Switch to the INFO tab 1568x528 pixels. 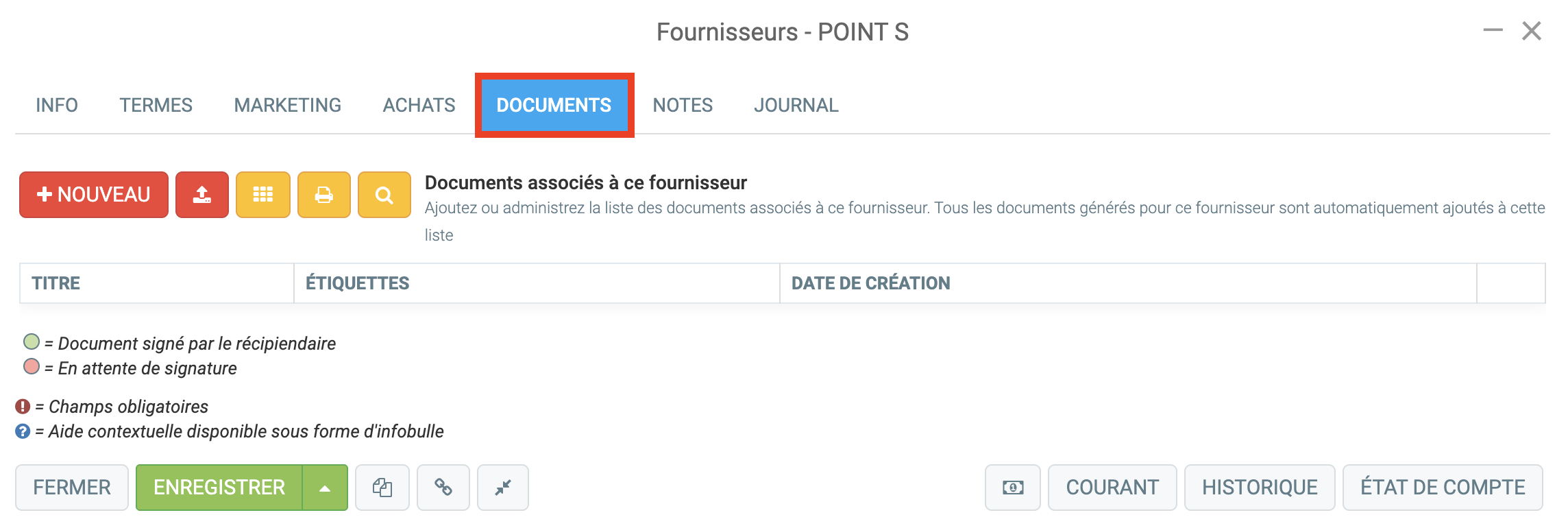point(57,105)
